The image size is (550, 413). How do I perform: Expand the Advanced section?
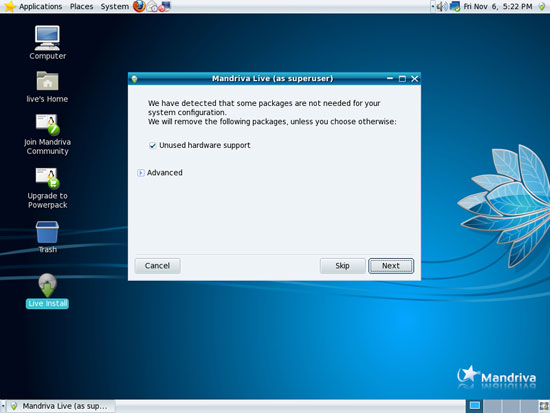tap(141, 173)
